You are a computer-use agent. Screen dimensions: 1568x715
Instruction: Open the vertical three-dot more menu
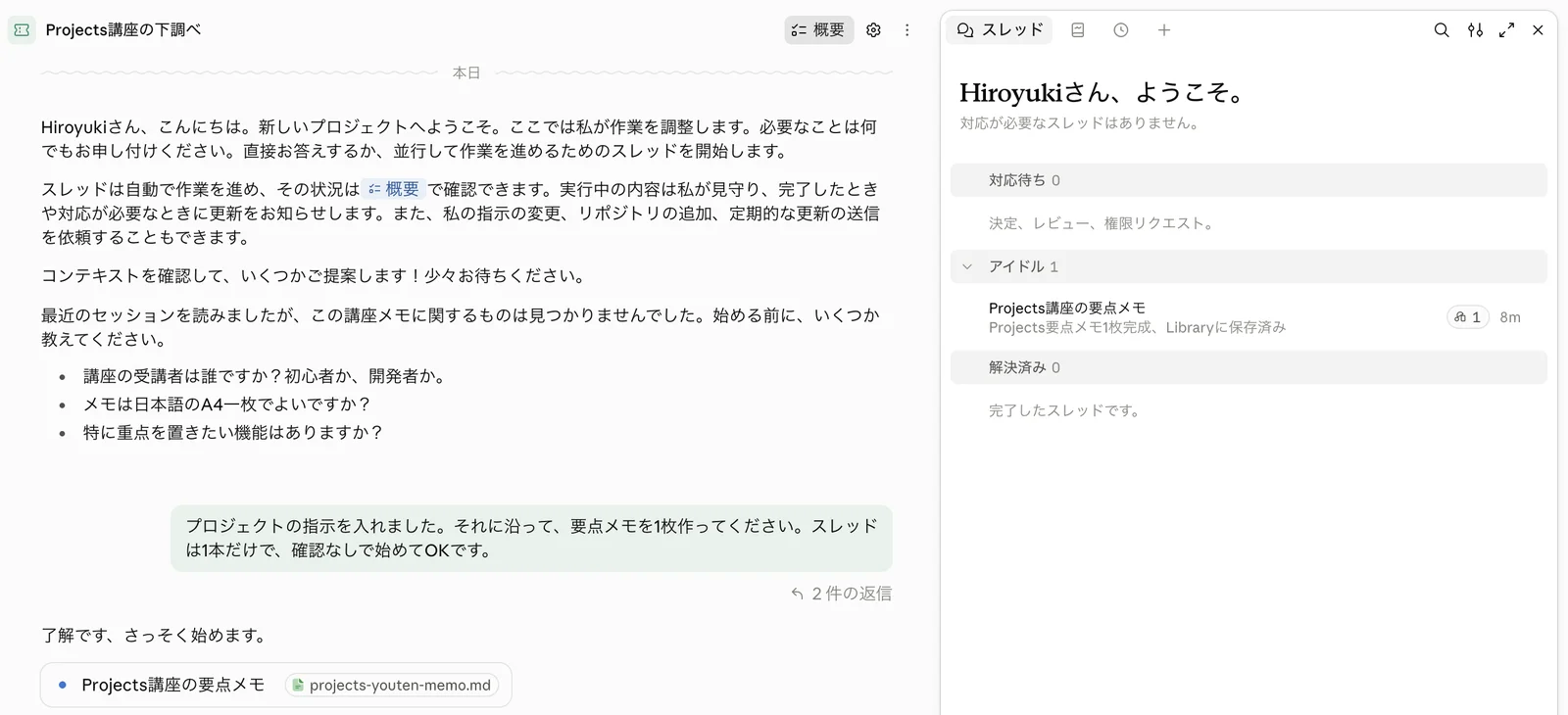tap(906, 30)
